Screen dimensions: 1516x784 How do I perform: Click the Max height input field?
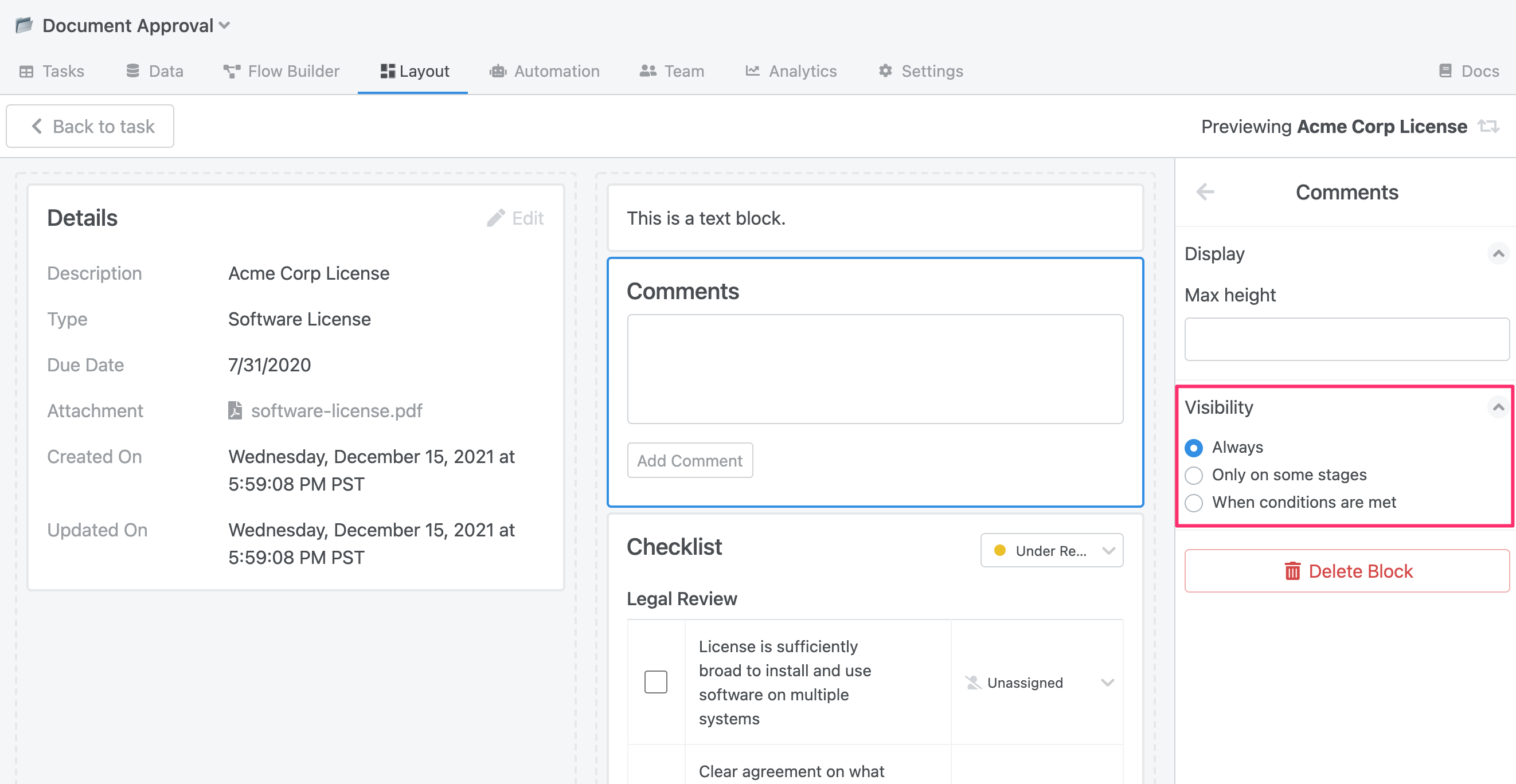pyautogui.click(x=1346, y=339)
